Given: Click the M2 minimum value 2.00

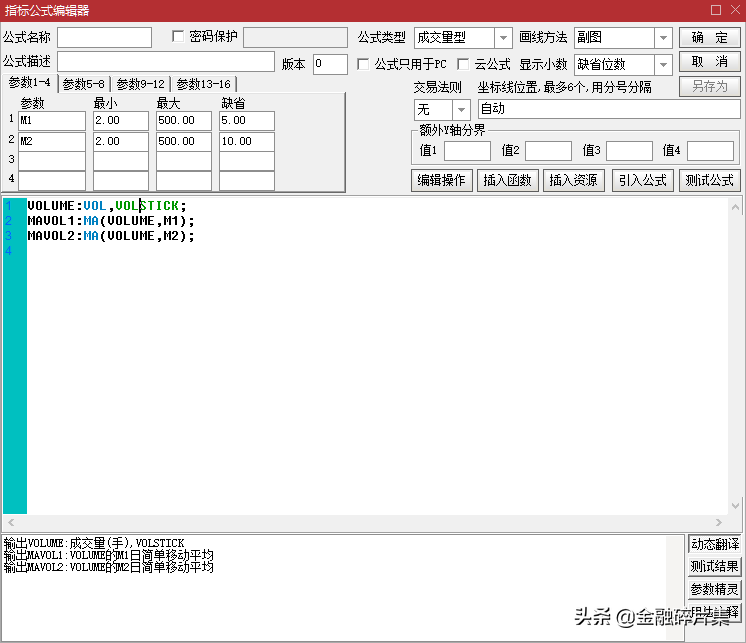Looking at the screenshot, I should (x=121, y=142).
